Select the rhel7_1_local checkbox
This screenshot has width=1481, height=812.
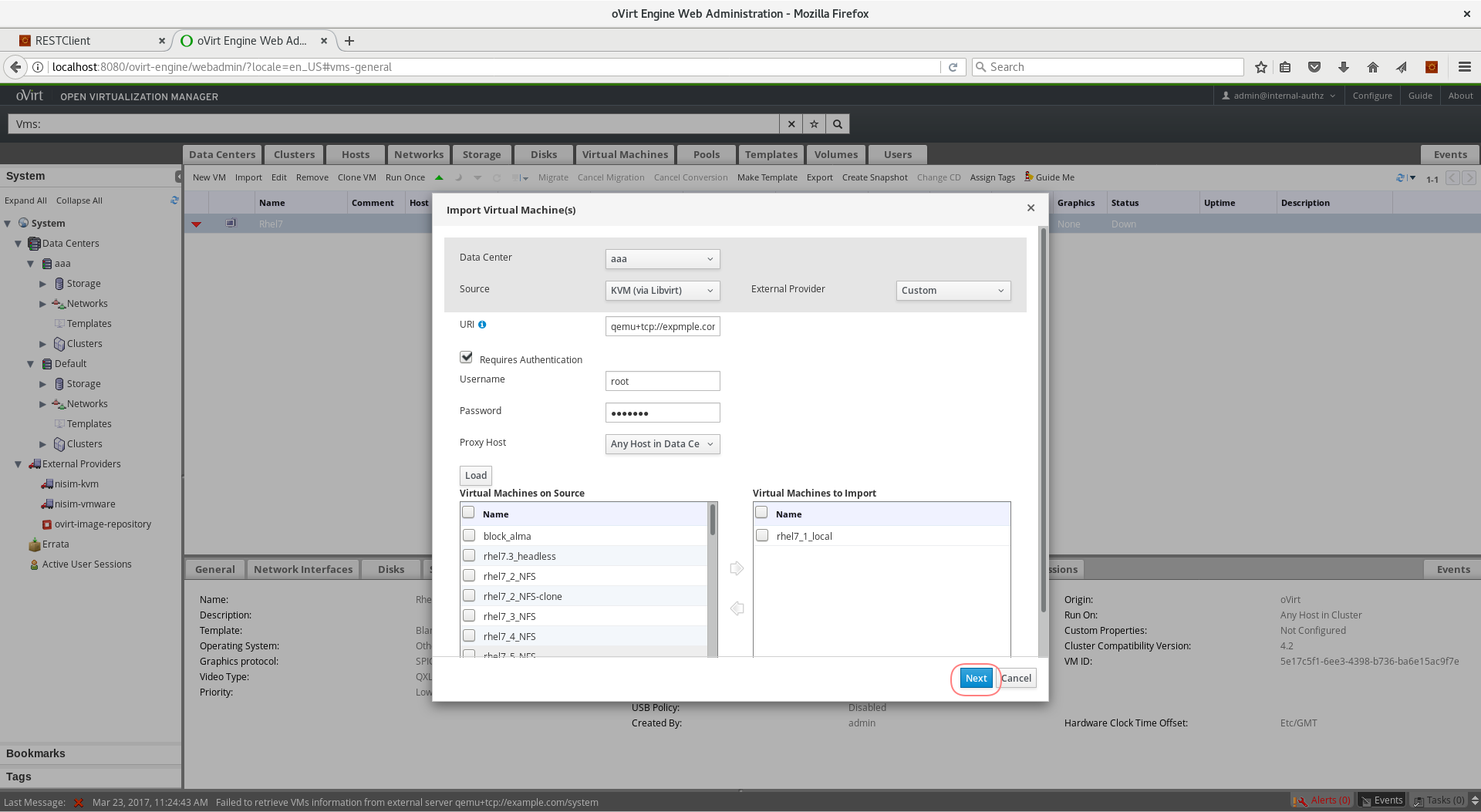[x=762, y=535]
